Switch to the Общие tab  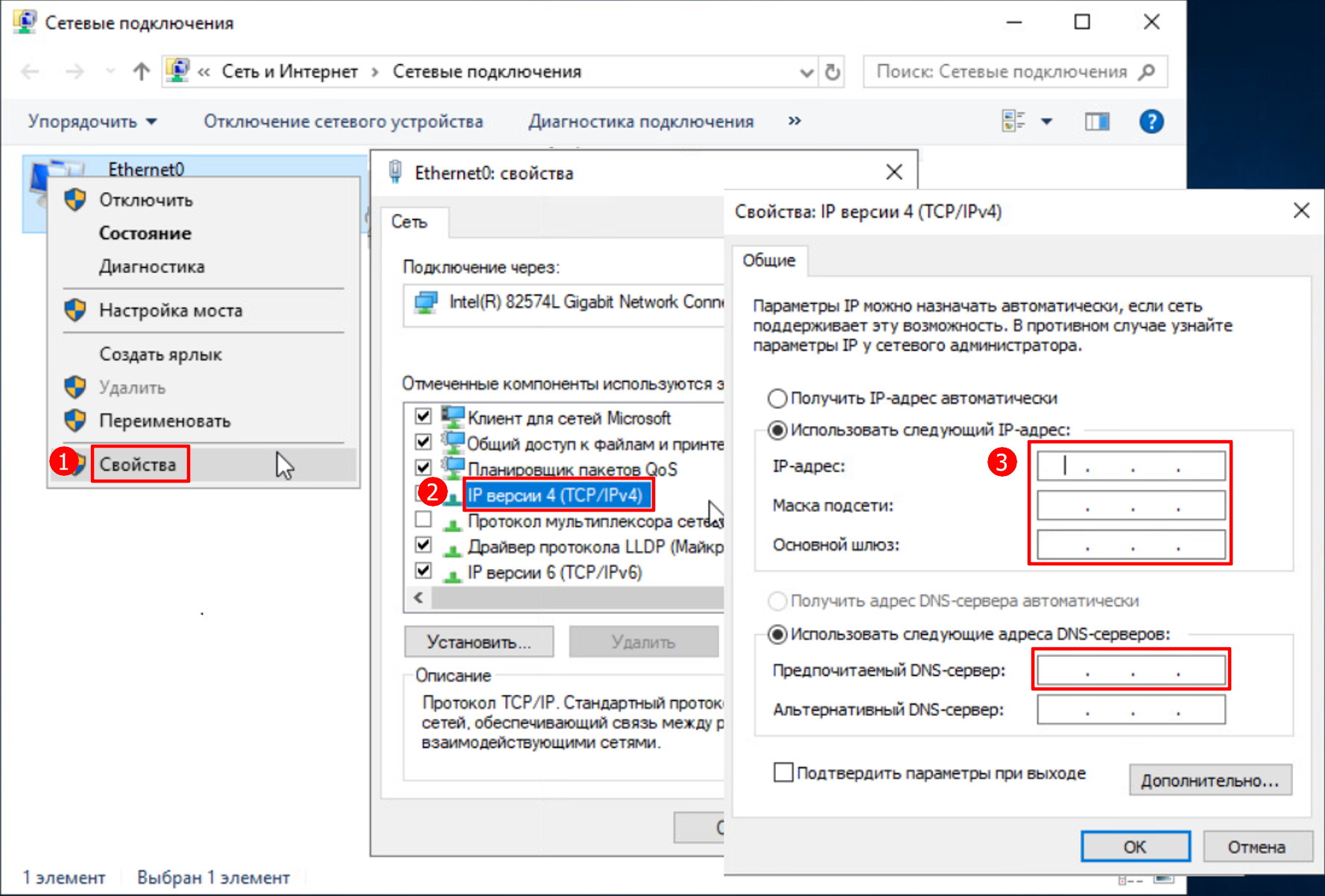pos(769,261)
